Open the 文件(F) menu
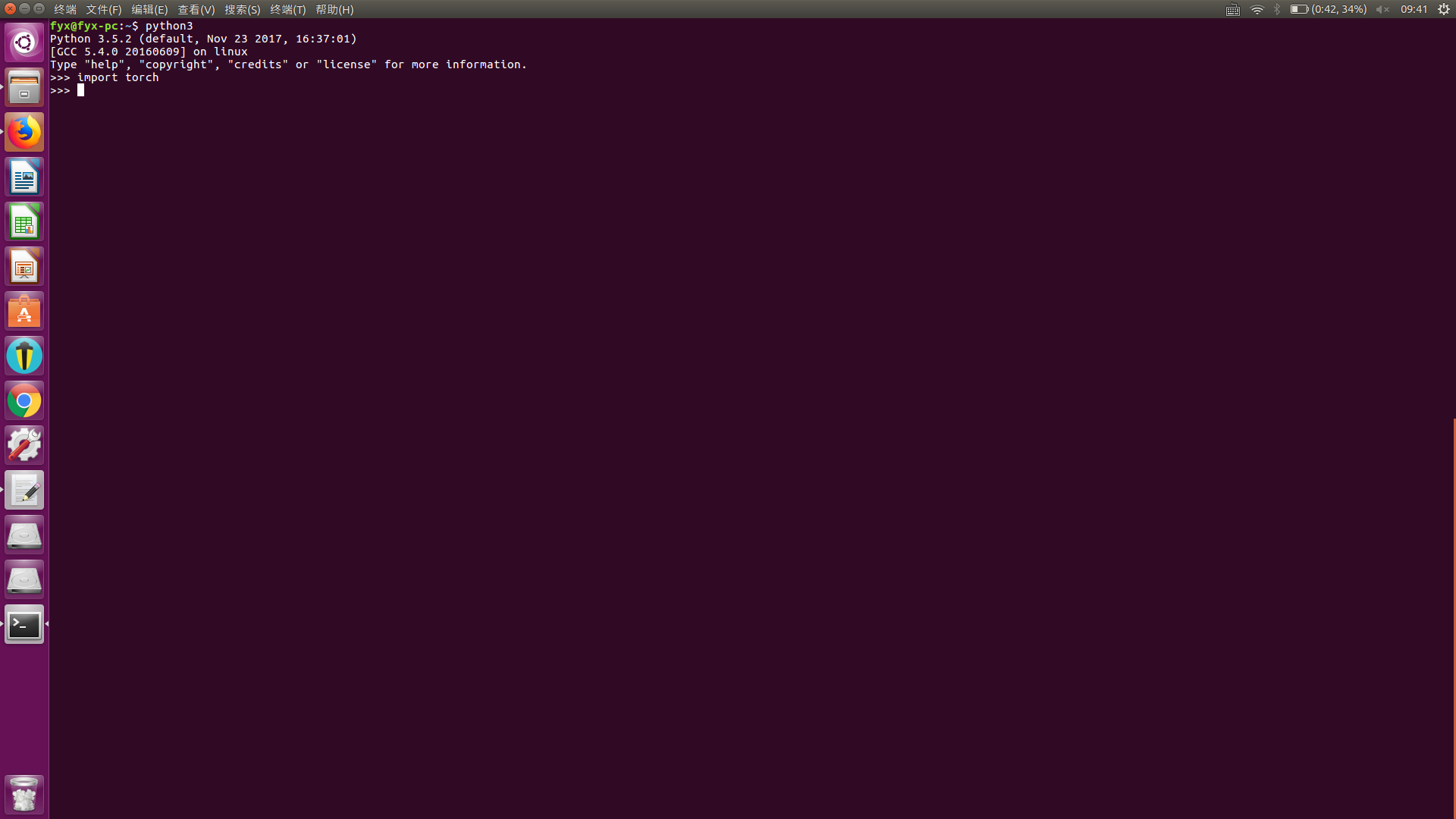 click(x=104, y=9)
